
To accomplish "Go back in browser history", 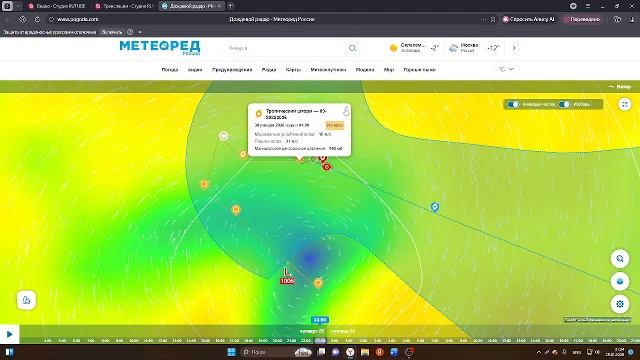I will [8, 19].
